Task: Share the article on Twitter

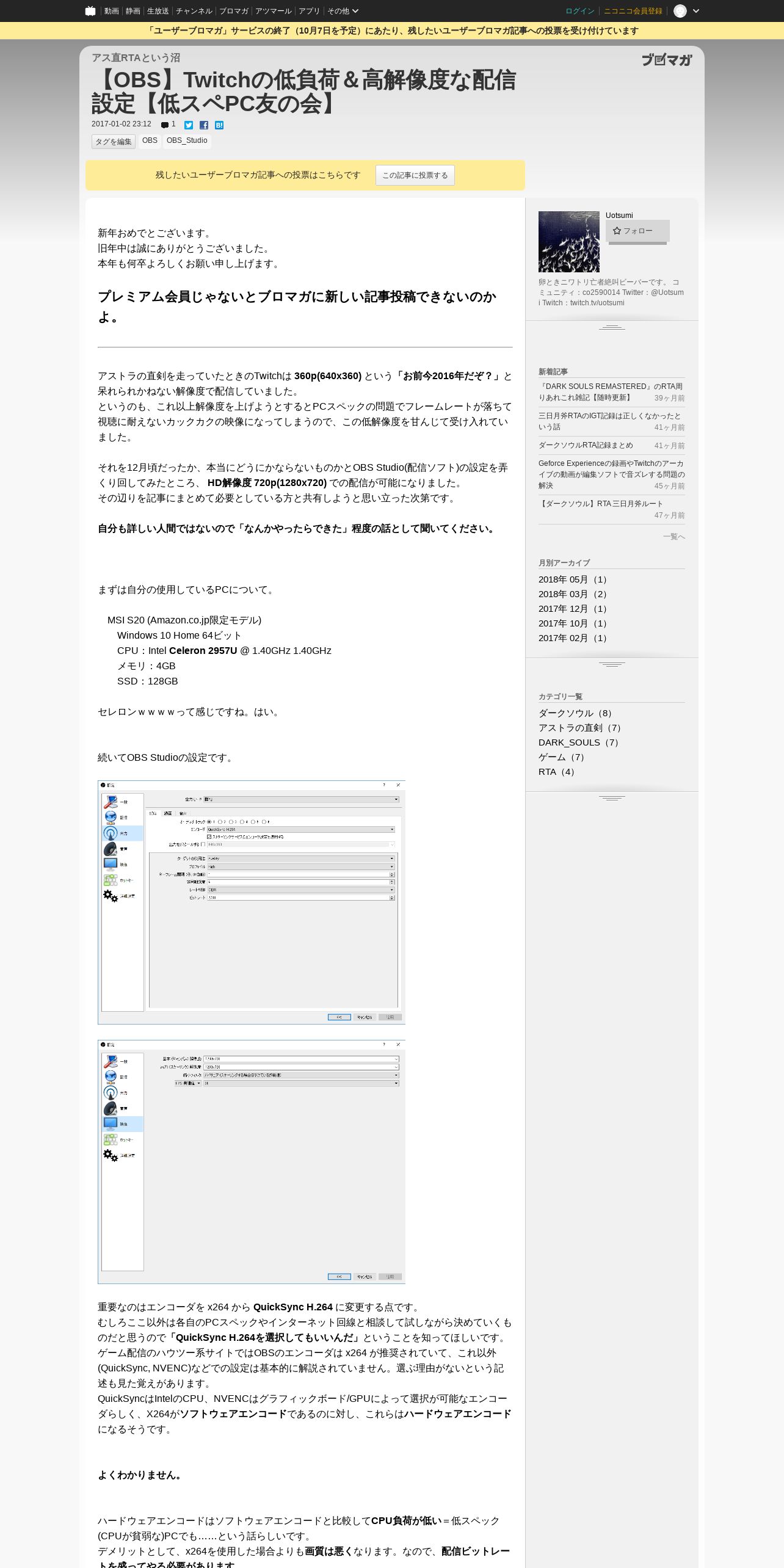Action: (x=189, y=125)
